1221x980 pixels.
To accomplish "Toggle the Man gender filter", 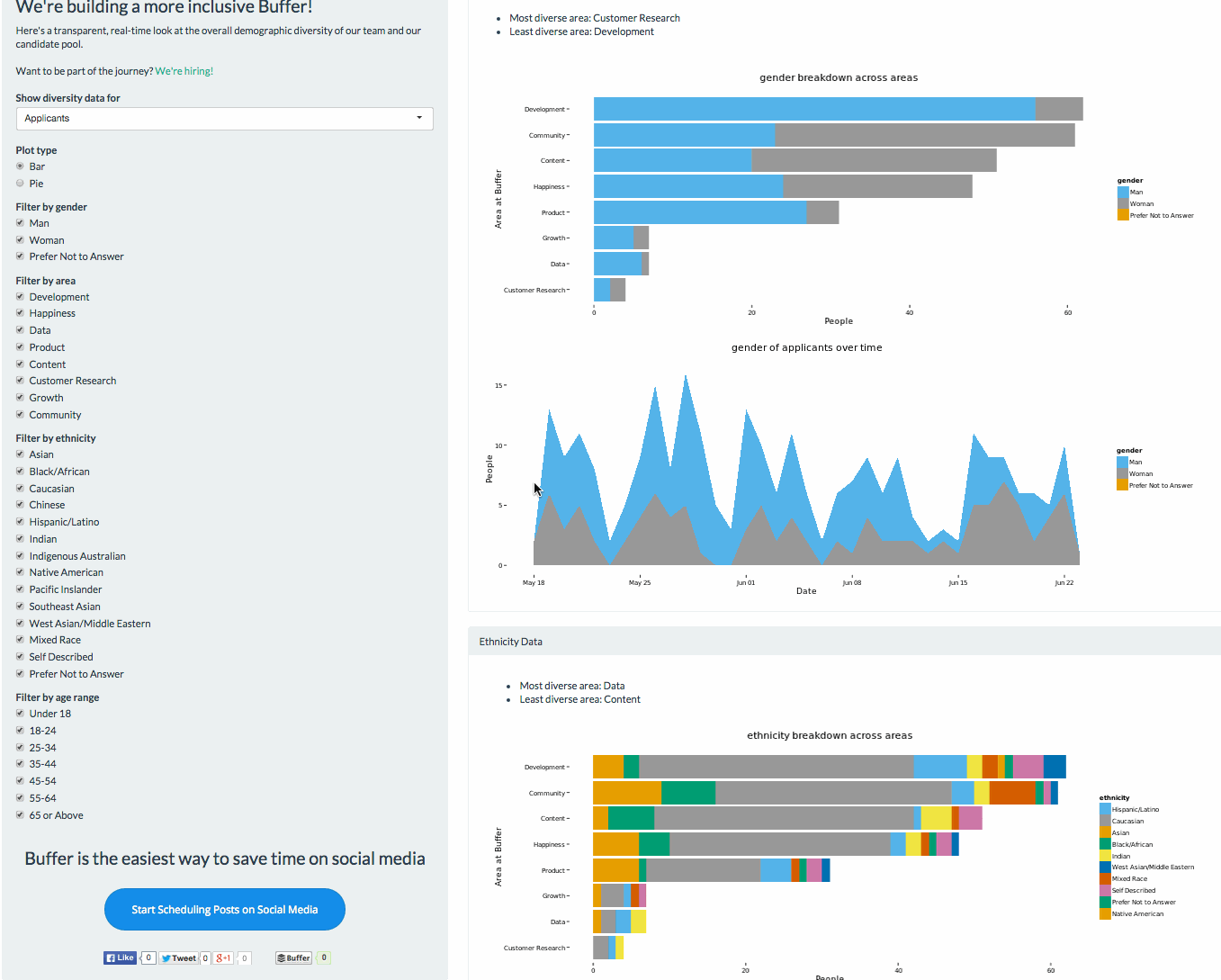I will tap(20, 223).
